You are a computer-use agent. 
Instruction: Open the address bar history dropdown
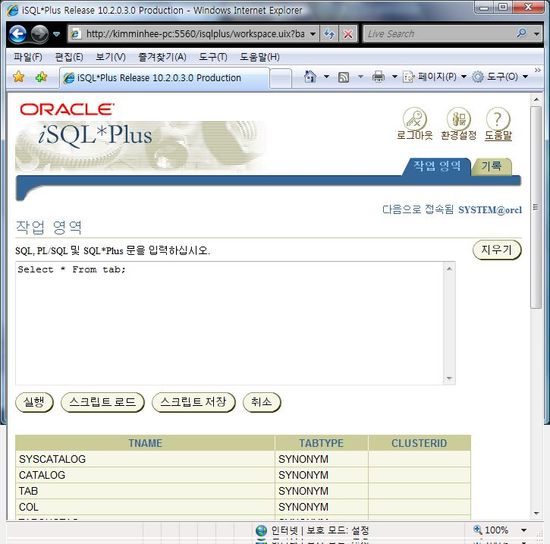tap(313, 34)
